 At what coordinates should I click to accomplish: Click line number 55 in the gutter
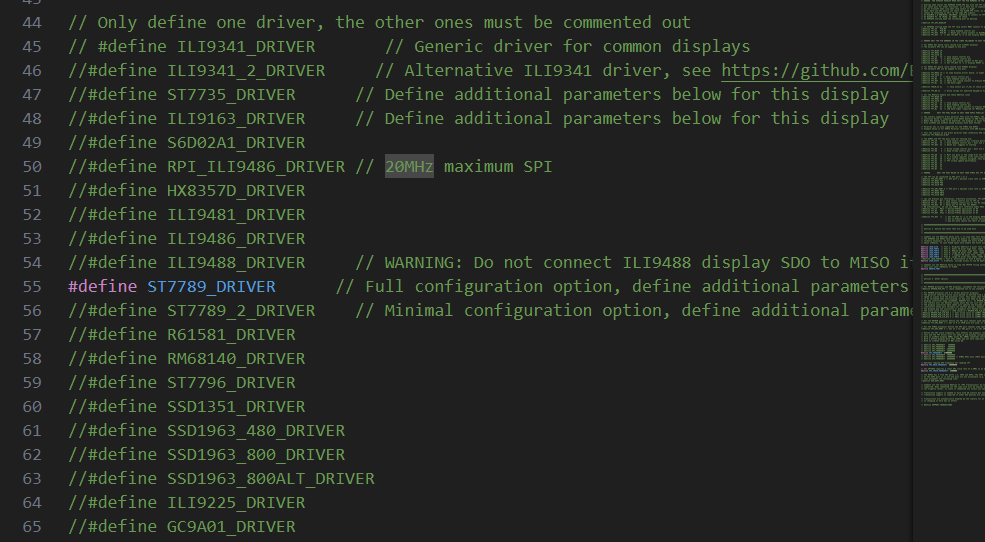tap(31, 286)
